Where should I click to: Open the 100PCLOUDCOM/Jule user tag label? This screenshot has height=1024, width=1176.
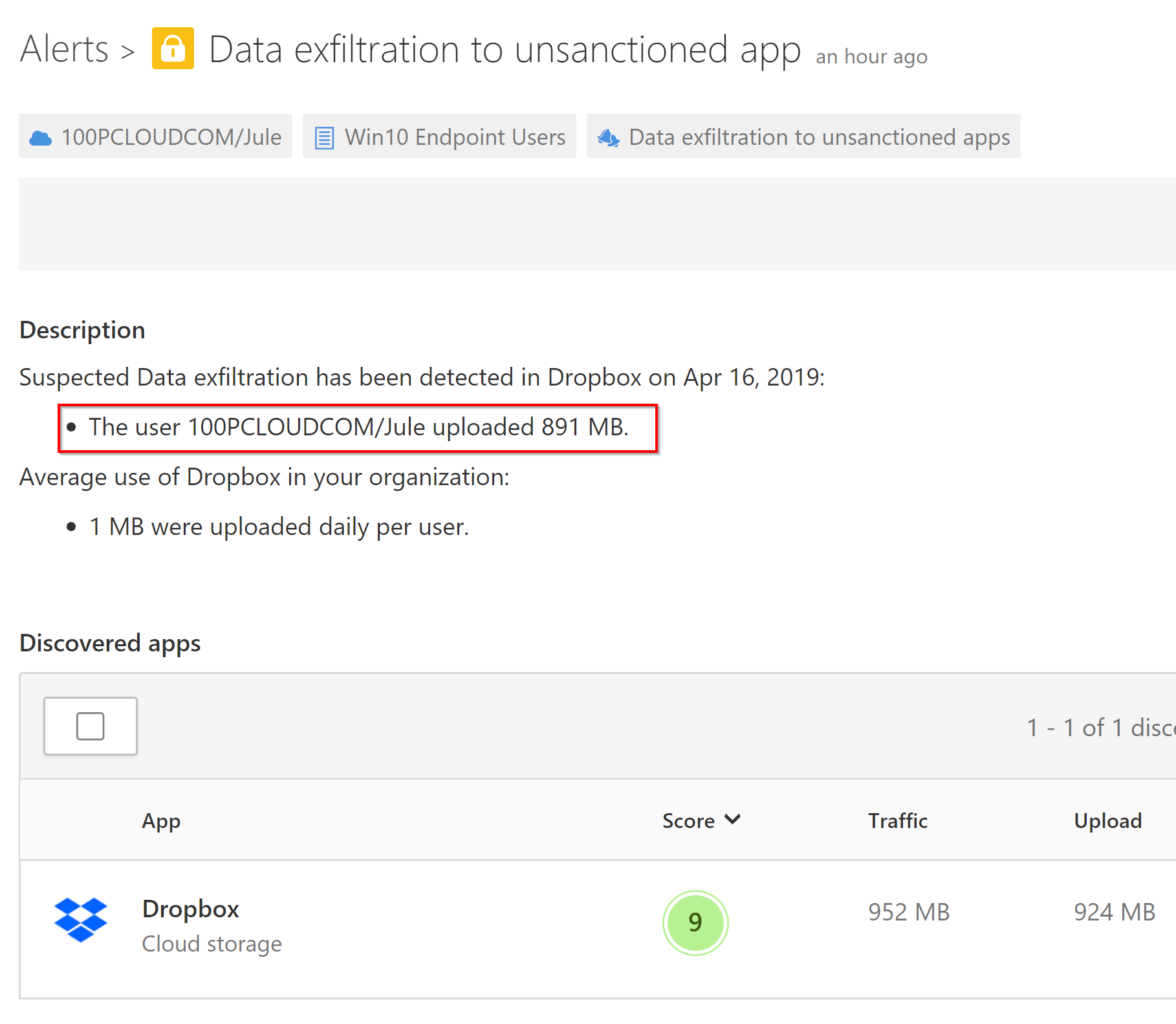pyautogui.click(x=171, y=137)
